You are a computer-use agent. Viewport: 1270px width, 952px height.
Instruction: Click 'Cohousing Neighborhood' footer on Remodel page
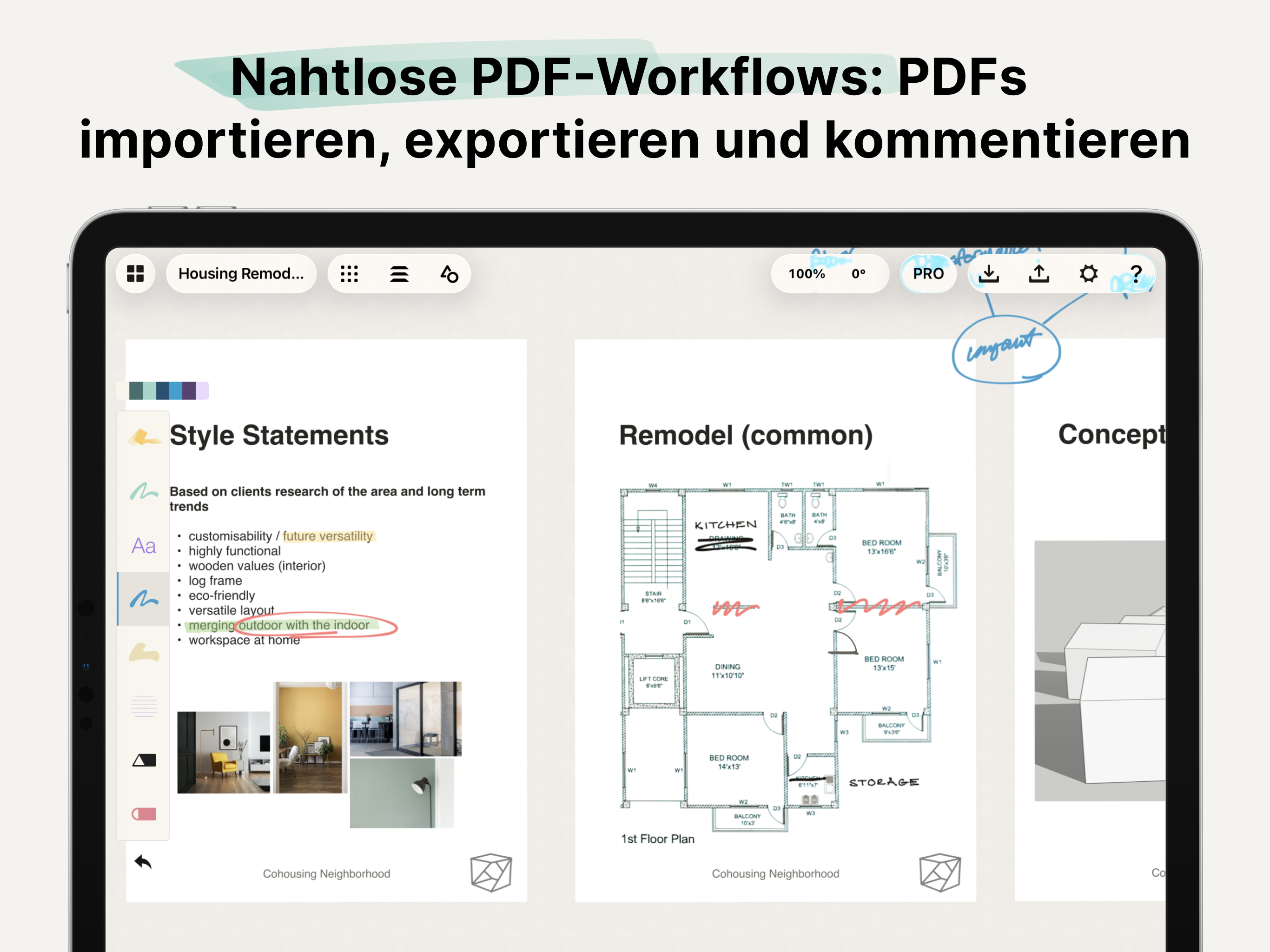(775, 873)
